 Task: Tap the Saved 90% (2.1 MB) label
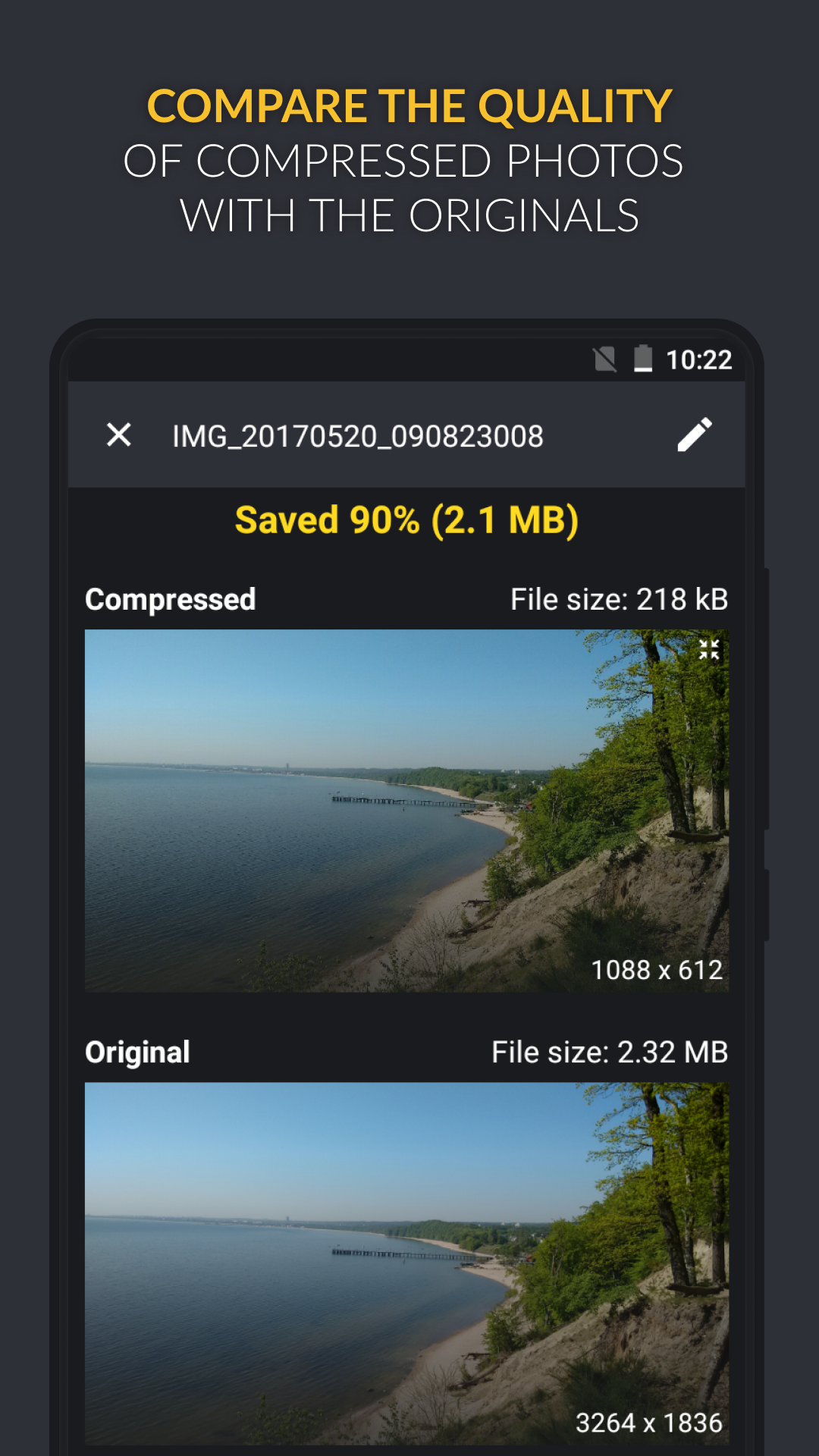point(406,520)
